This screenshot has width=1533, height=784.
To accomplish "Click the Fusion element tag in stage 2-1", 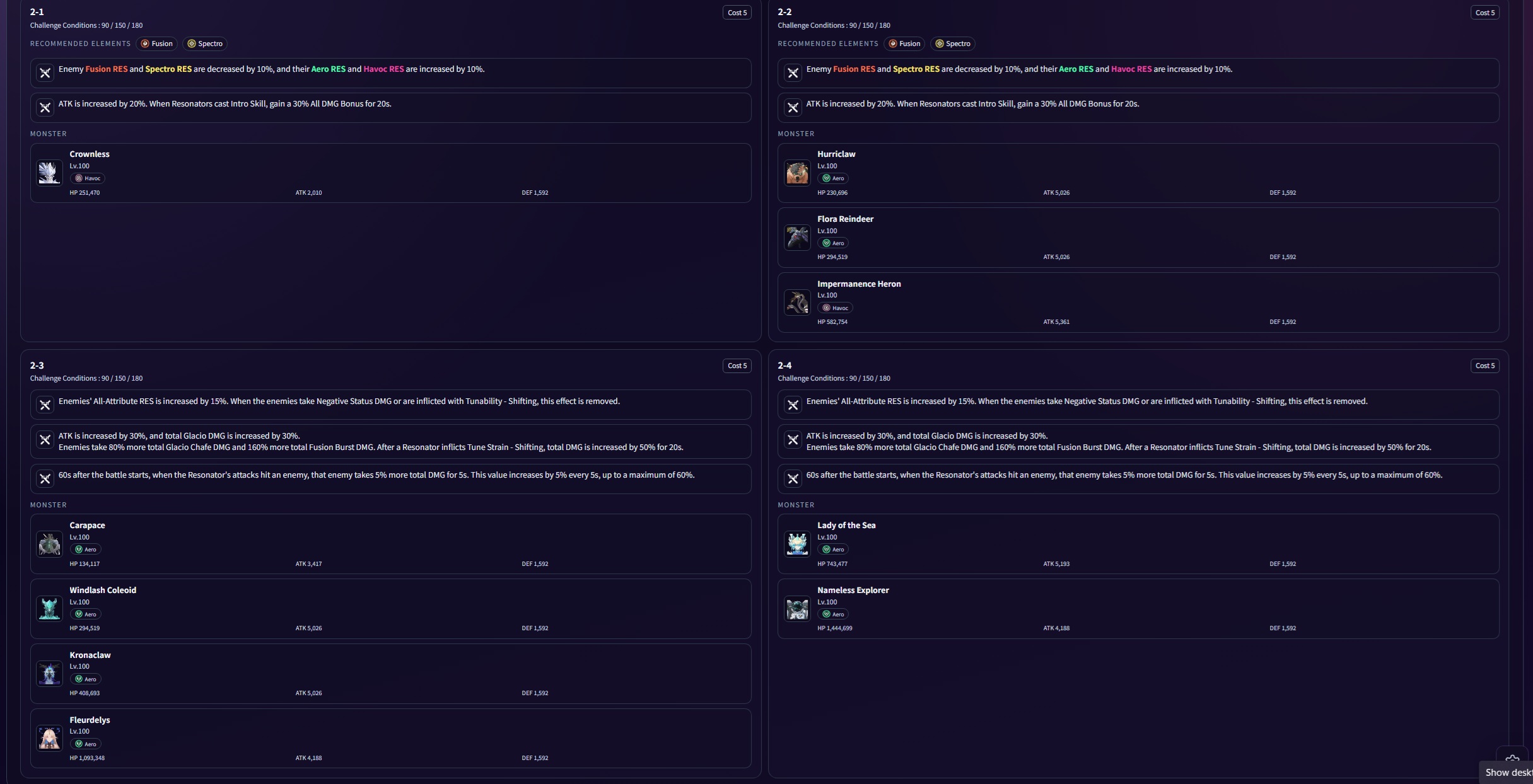I will (x=156, y=43).
